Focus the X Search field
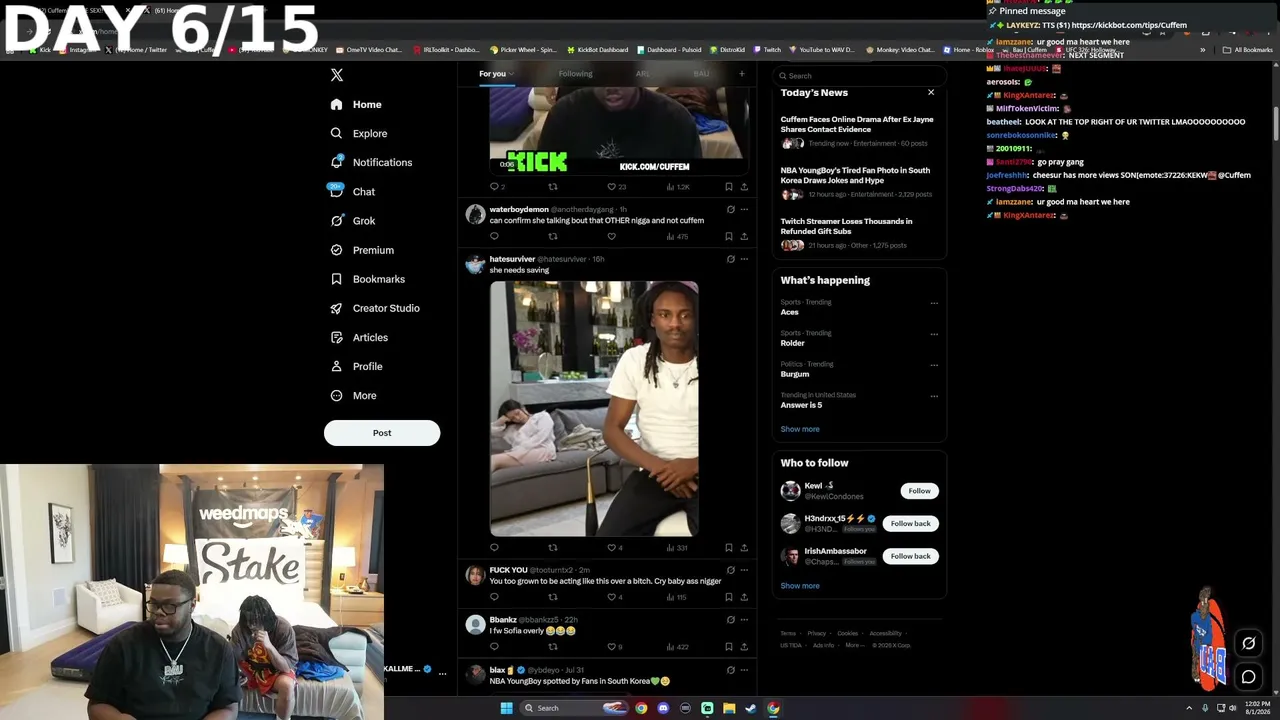 [x=859, y=75]
